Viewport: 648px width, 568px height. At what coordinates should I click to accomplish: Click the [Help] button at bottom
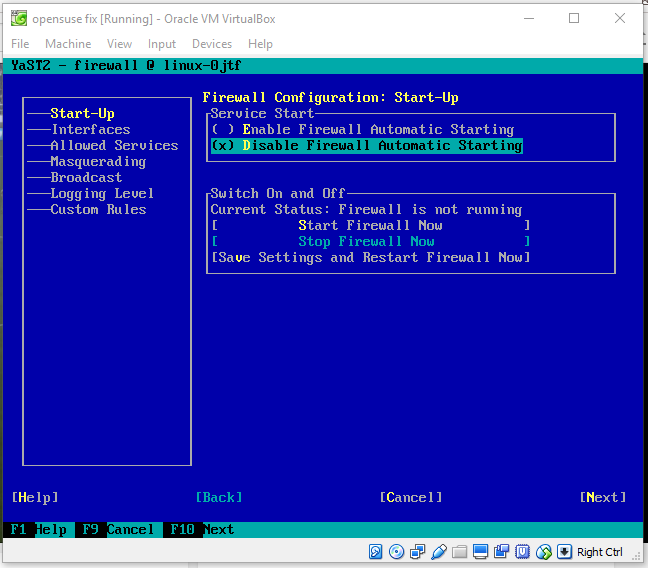(35, 497)
